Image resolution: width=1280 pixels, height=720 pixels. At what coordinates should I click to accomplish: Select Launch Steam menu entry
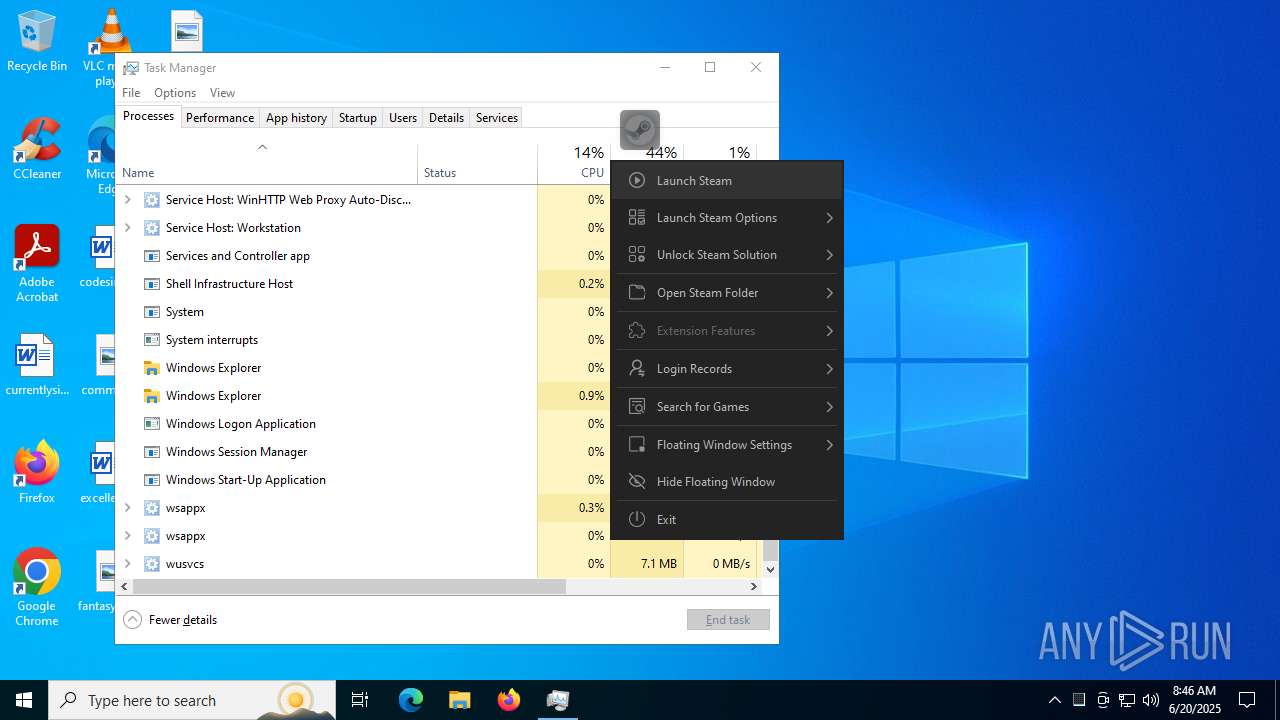727,181
